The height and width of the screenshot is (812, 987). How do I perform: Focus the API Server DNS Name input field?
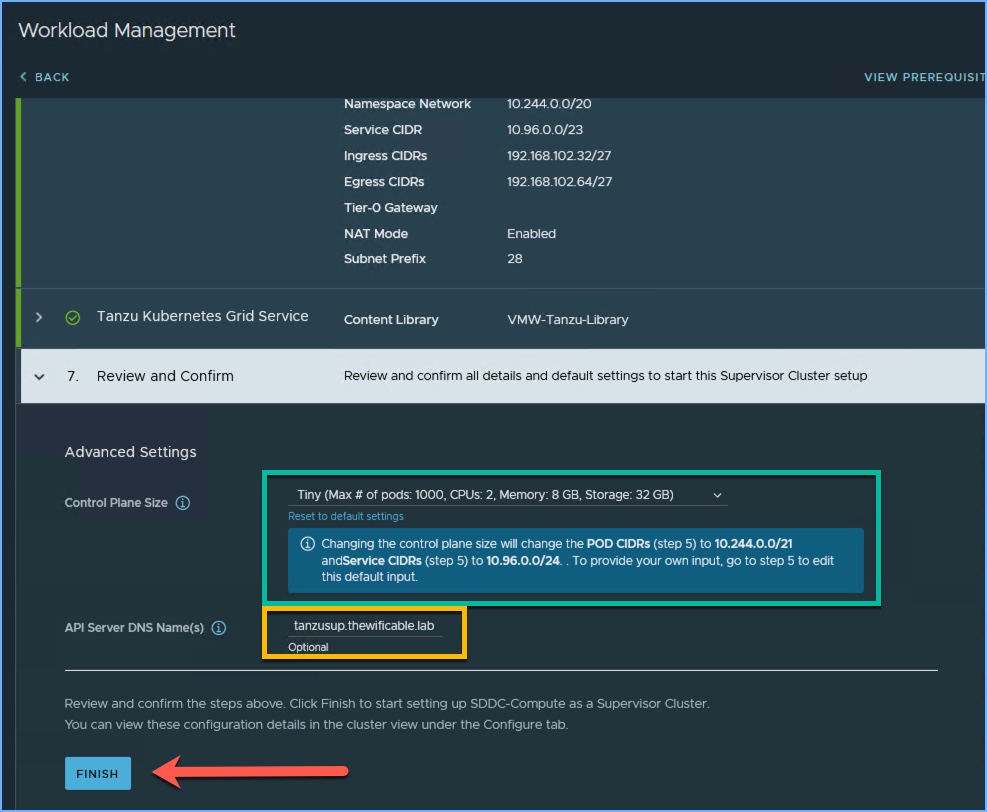click(364, 625)
